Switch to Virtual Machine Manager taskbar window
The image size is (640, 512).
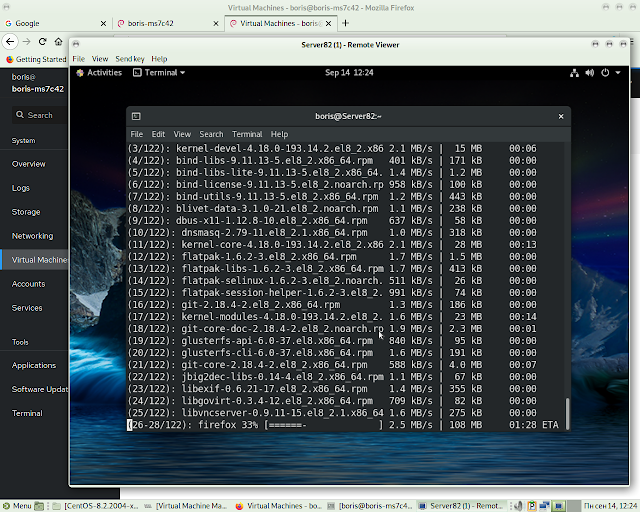click(x=186, y=506)
